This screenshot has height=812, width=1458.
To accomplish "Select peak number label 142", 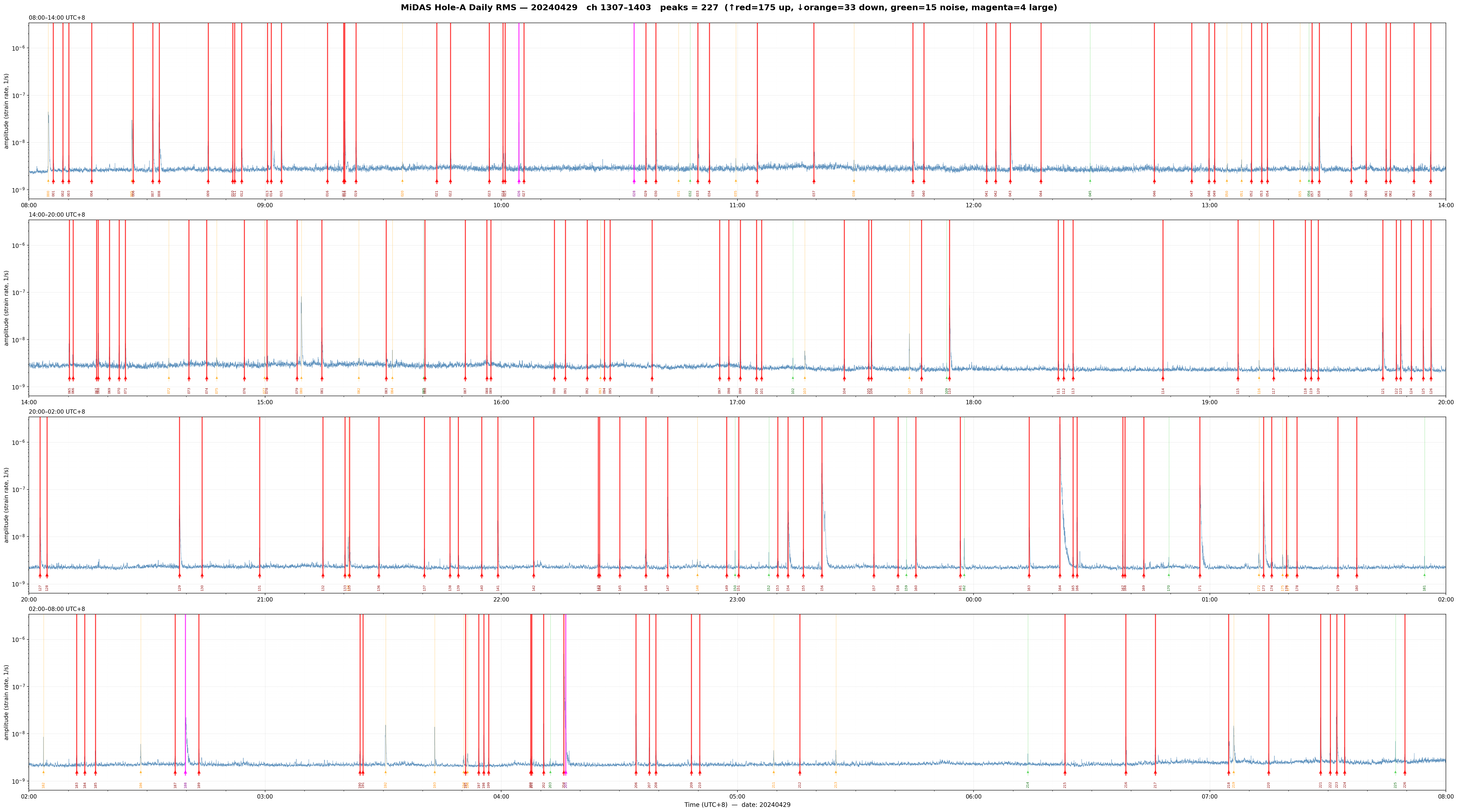I will click(x=533, y=588).
